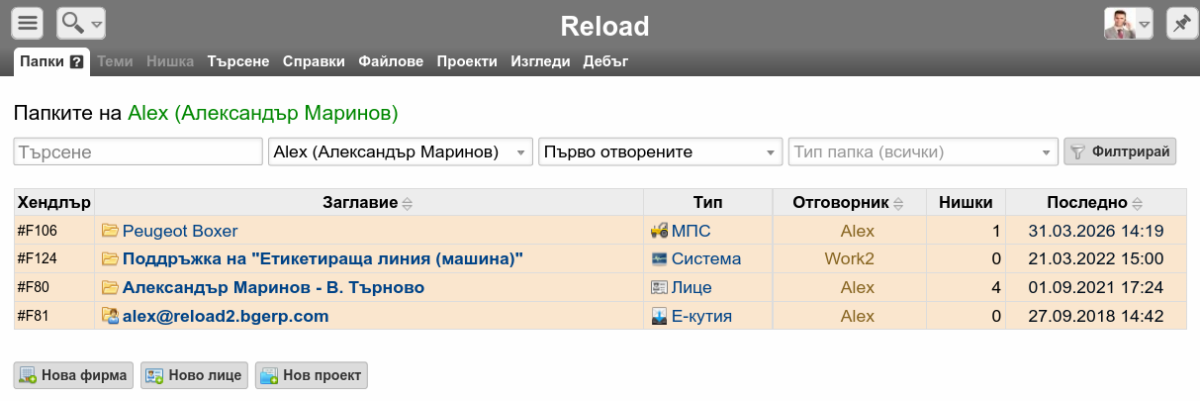
Task: Click the folder icon beside Peugeot Boxer
Action: (x=110, y=231)
